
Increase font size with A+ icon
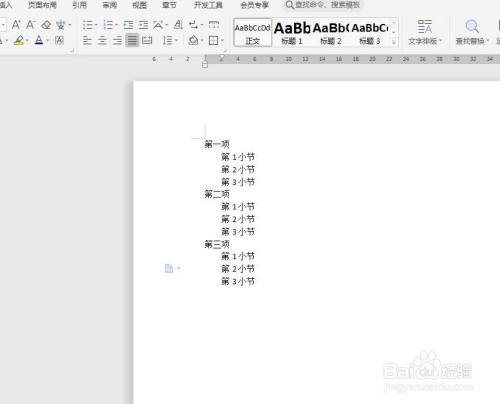coord(16,25)
